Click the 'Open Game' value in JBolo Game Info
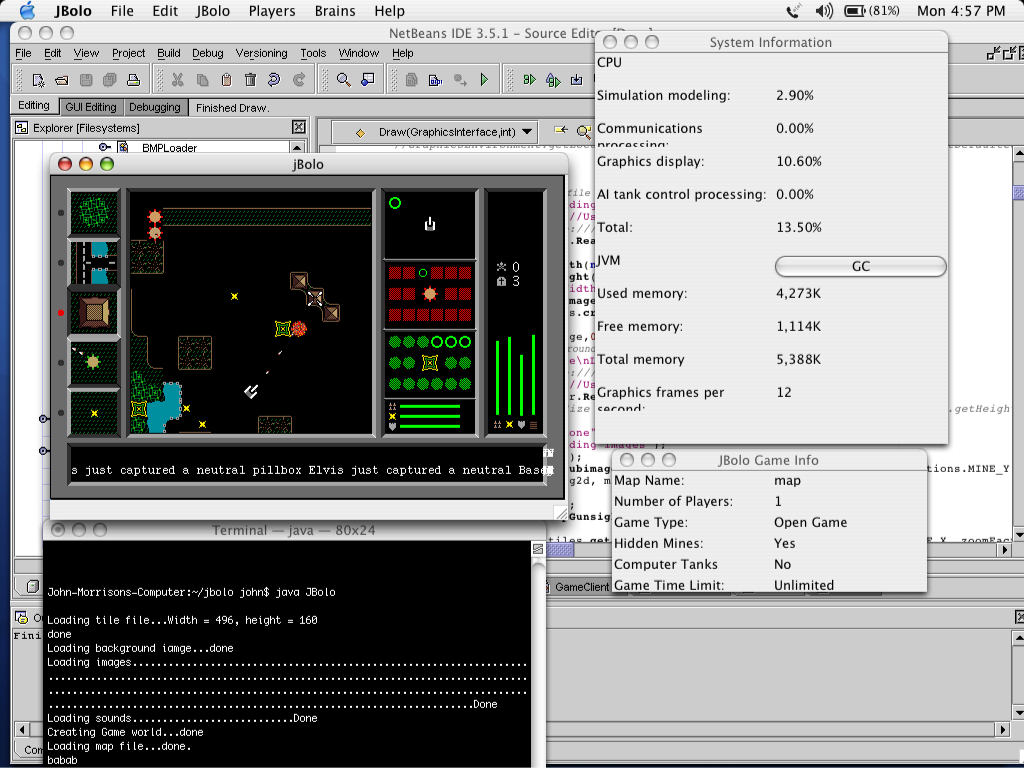The image size is (1024, 768). (810, 522)
